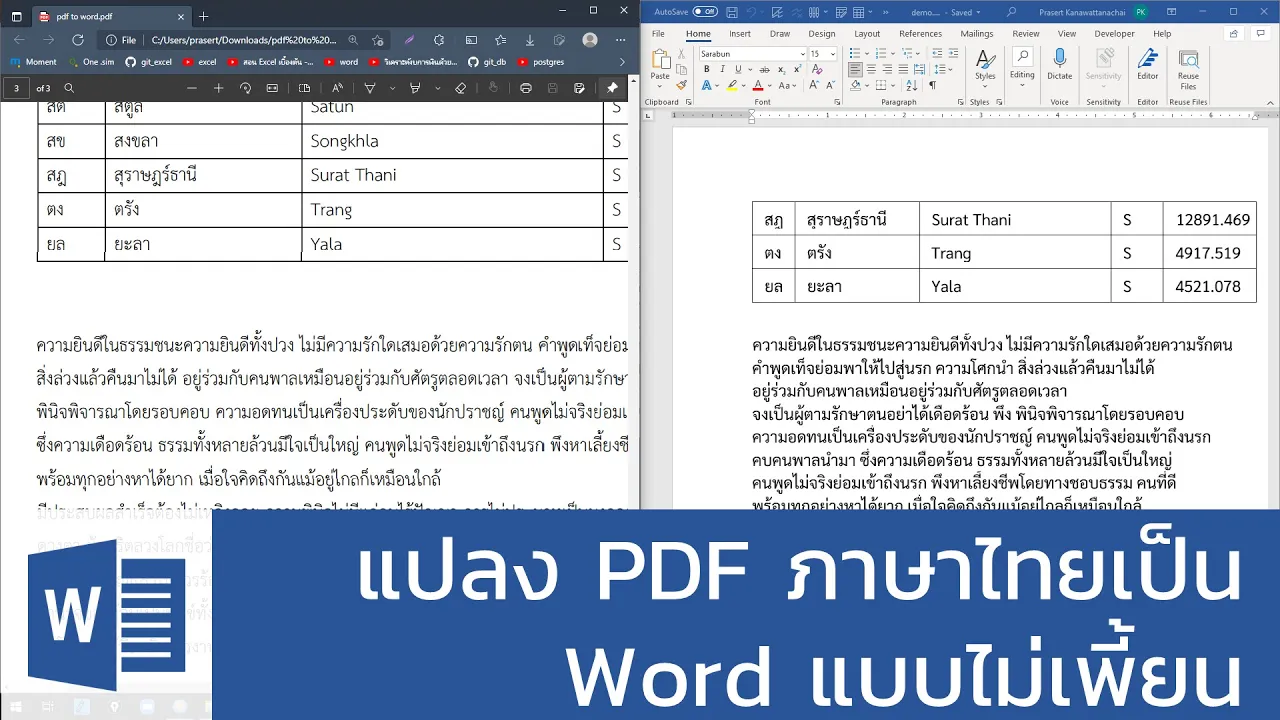The width and height of the screenshot is (1280, 720).
Task: Click the Dictate microphone icon
Action: 1060,58
